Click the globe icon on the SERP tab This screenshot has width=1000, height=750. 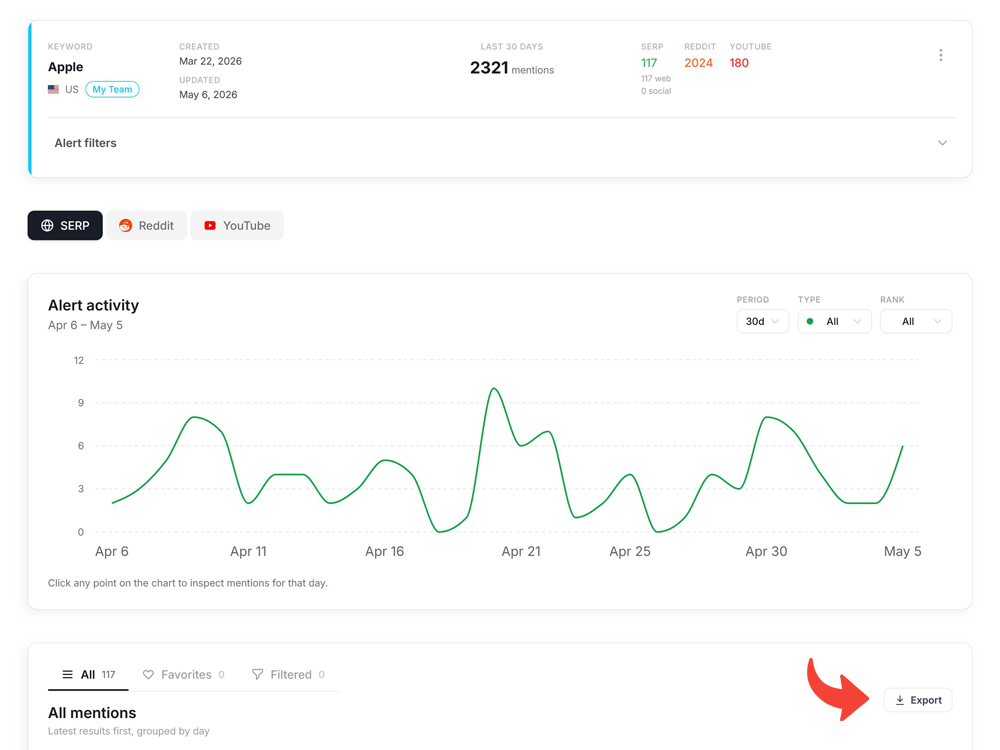(x=47, y=225)
